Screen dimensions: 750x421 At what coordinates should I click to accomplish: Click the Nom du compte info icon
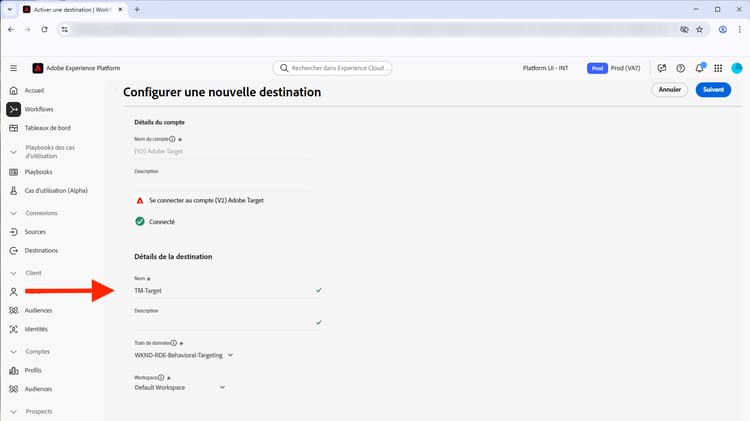pos(172,139)
